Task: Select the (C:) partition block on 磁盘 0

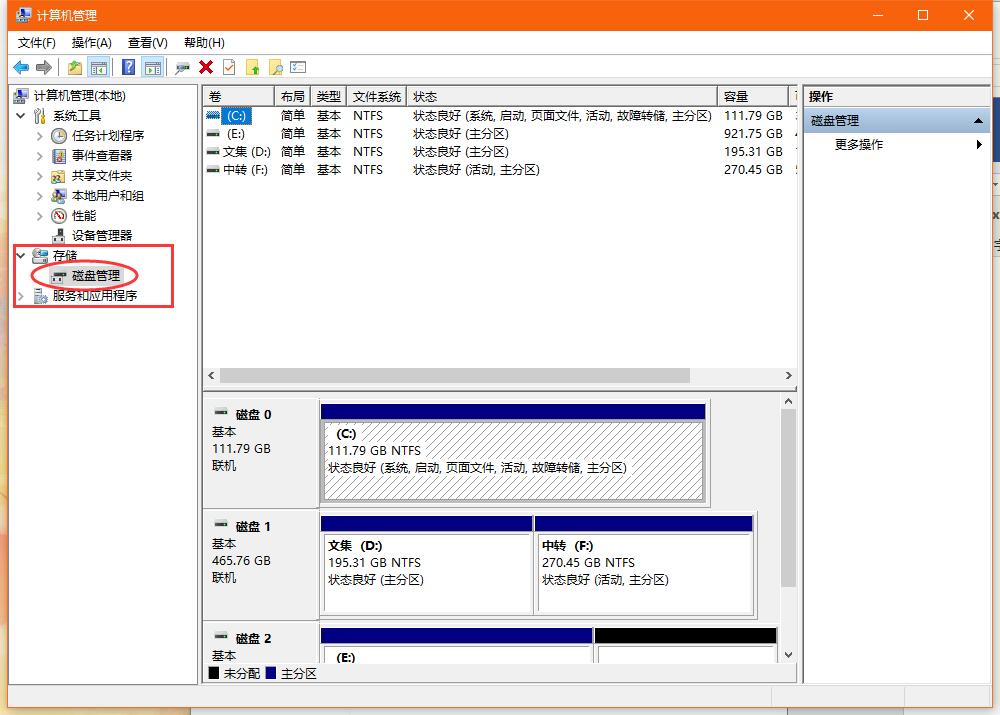Action: tap(513, 453)
